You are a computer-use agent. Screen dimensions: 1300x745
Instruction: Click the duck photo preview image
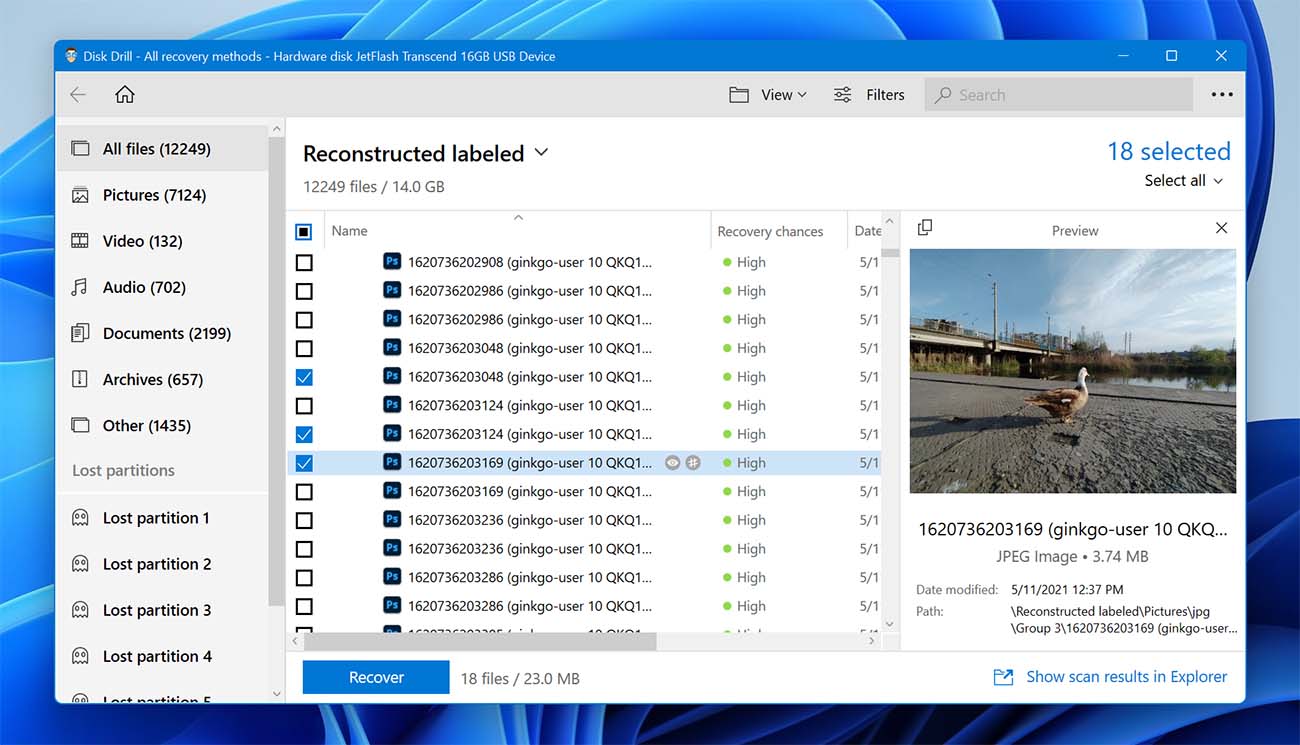[x=1072, y=371]
